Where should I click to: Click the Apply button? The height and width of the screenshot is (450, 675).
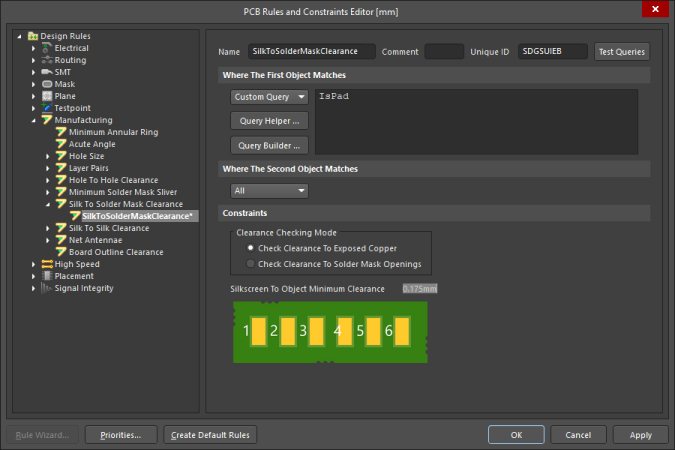point(641,435)
